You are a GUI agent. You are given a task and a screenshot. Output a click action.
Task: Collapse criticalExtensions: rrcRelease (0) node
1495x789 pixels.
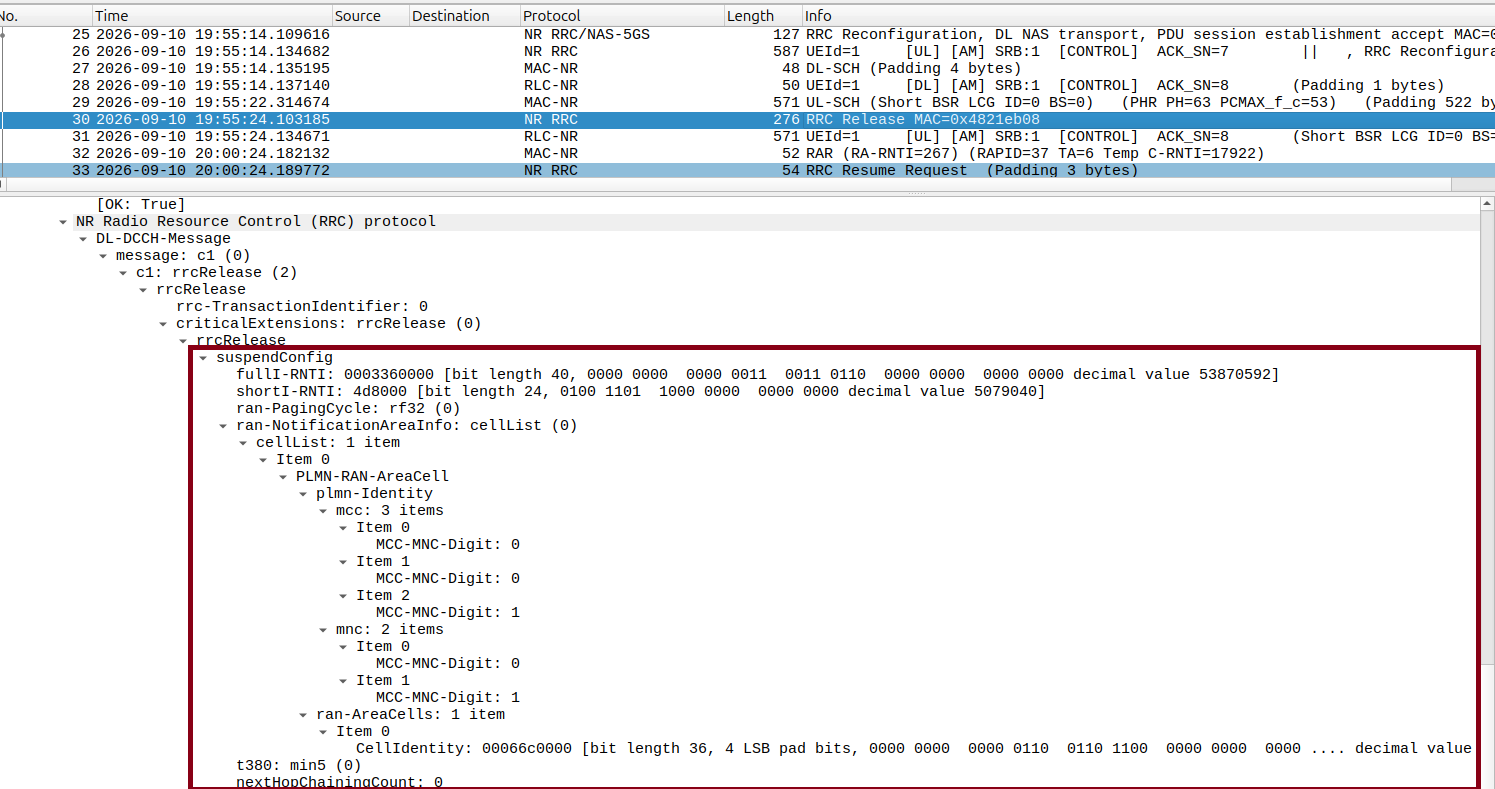point(164,324)
